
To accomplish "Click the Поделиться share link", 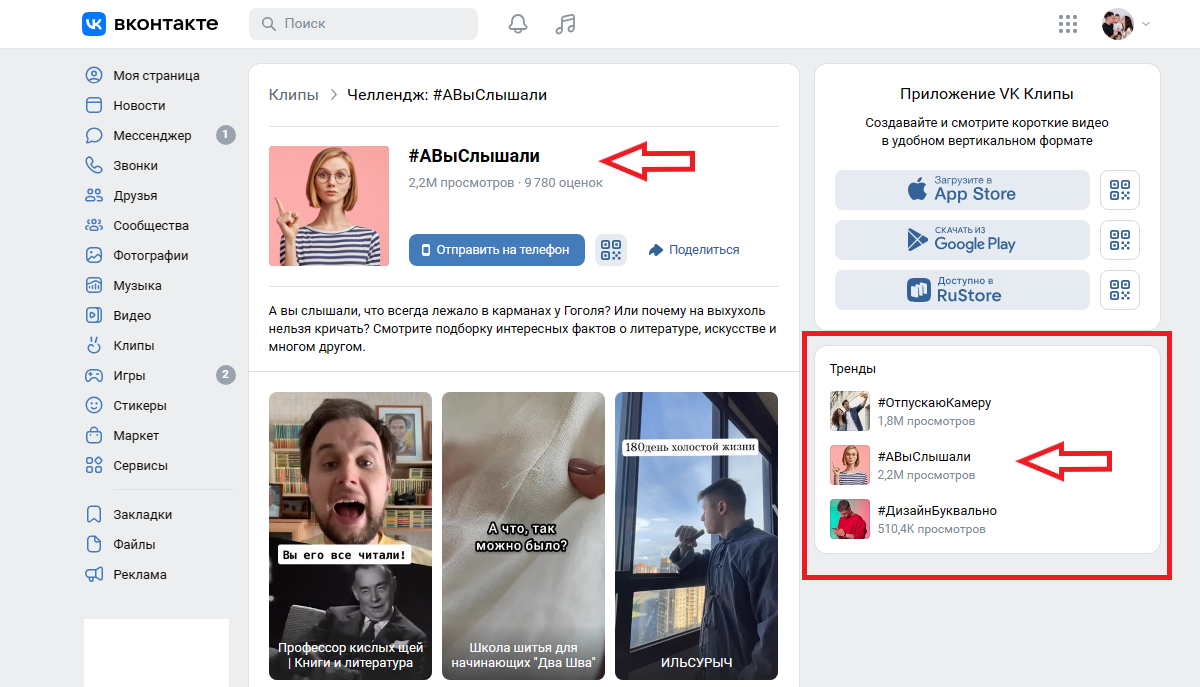I will (694, 250).
